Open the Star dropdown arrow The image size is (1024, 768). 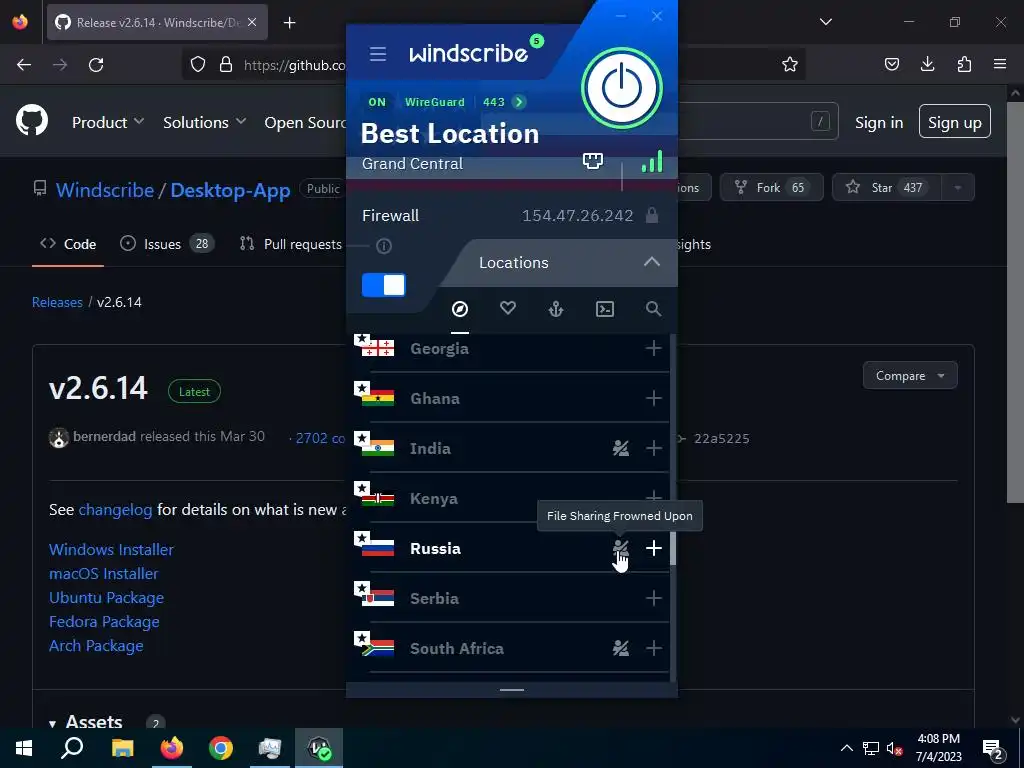pyautogui.click(x=957, y=187)
